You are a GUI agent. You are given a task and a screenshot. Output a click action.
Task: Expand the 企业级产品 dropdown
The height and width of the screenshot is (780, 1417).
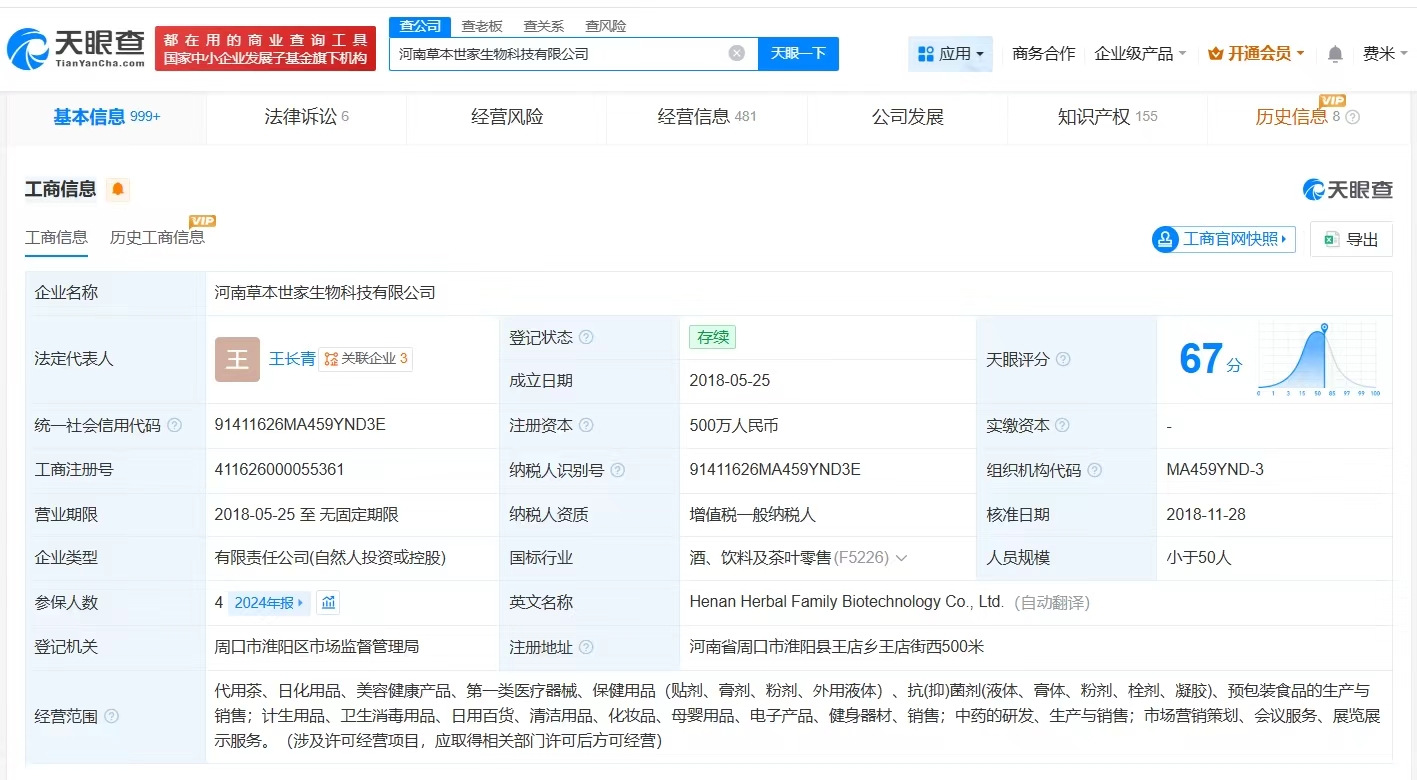point(1140,54)
